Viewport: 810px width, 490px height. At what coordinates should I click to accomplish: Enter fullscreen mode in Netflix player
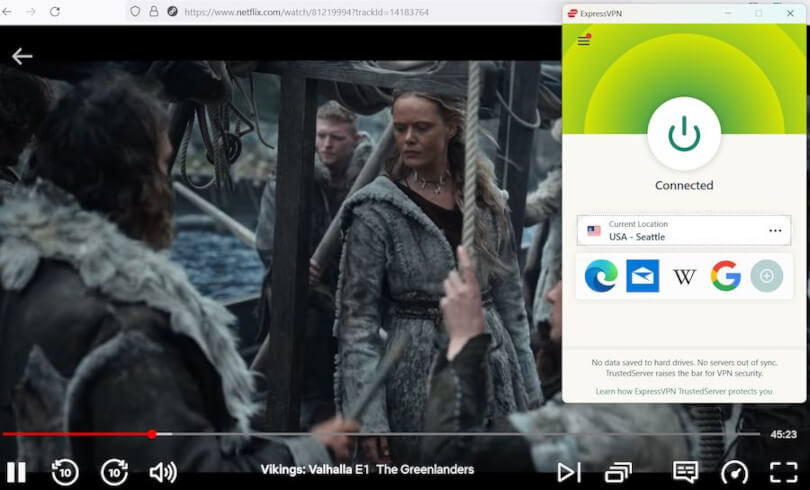point(784,472)
